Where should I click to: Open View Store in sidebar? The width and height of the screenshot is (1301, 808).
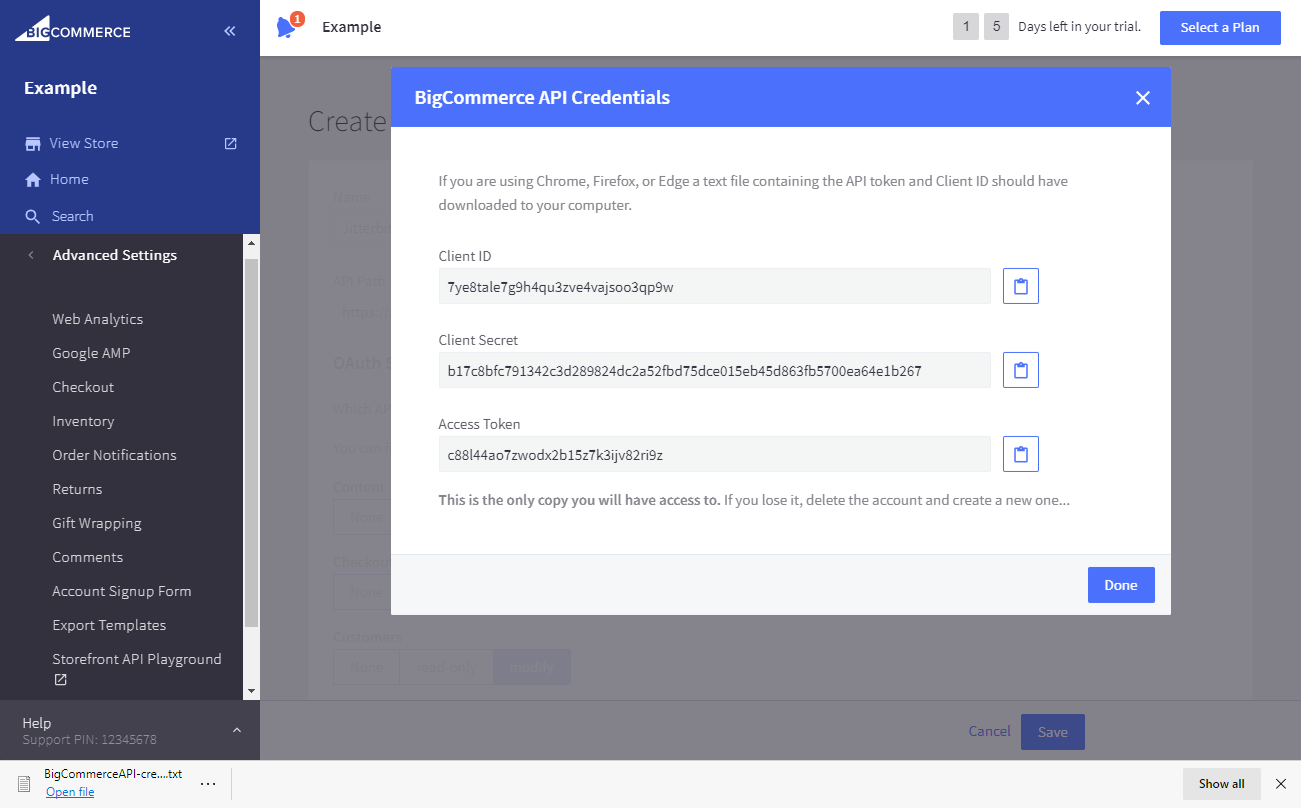pyautogui.click(x=84, y=143)
